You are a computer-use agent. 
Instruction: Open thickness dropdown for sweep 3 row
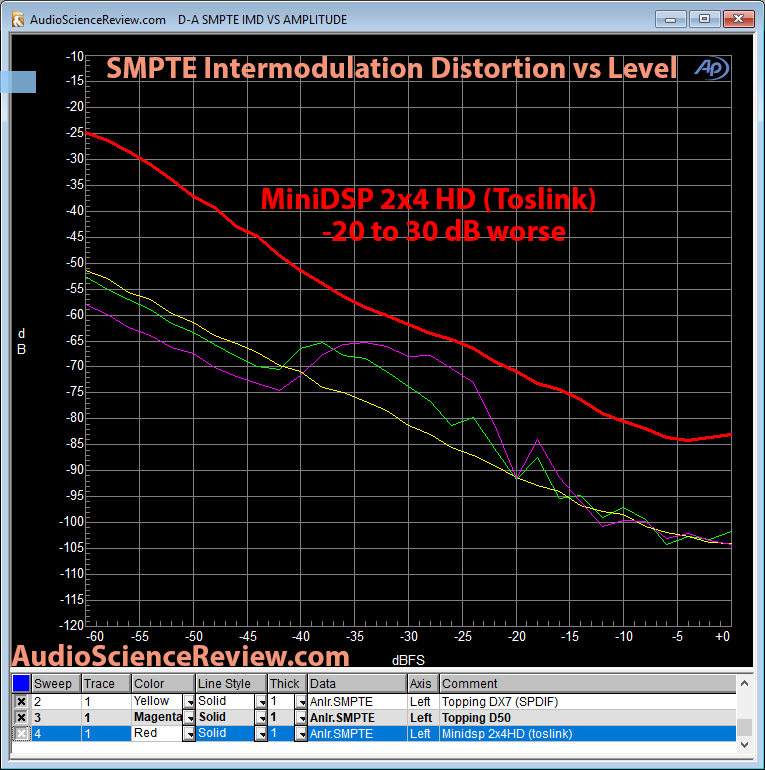[301, 718]
